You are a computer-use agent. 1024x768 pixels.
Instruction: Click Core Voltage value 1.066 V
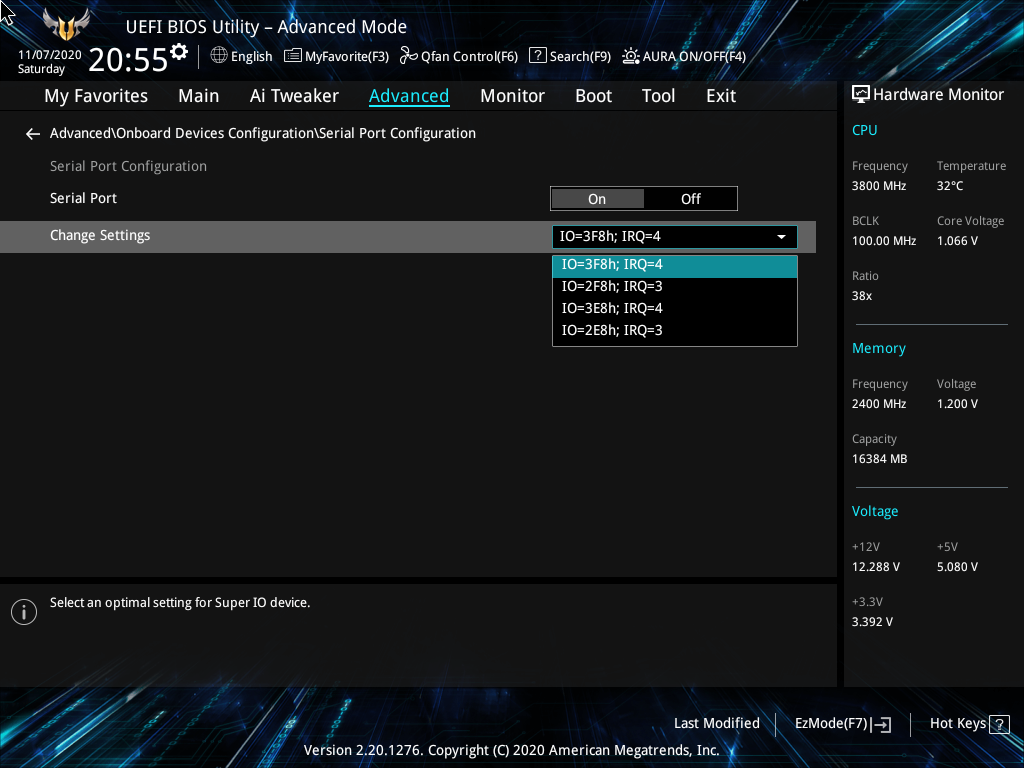(957, 241)
